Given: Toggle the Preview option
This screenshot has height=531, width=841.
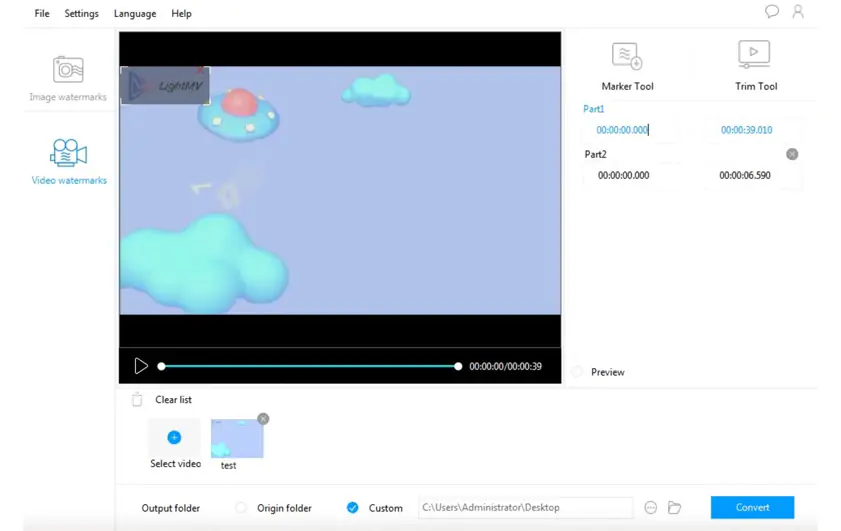Looking at the screenshot, I should [x=577, y=372].
